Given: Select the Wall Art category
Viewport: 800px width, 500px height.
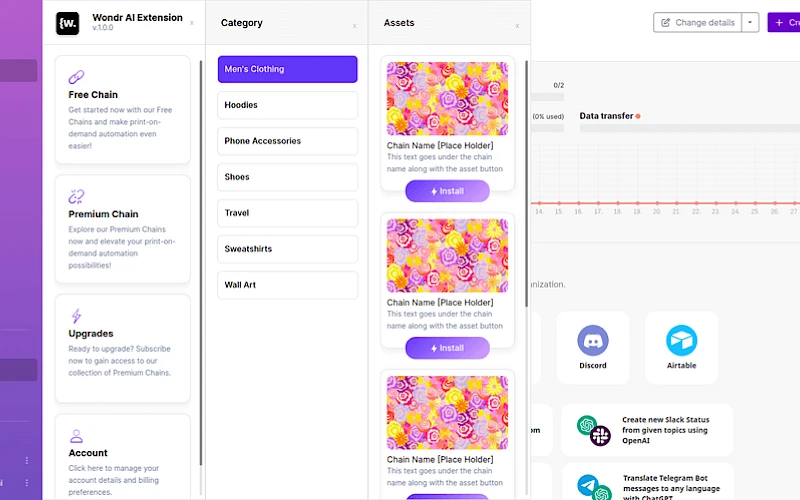Looking at the screenshot, I should click(287, 285).
